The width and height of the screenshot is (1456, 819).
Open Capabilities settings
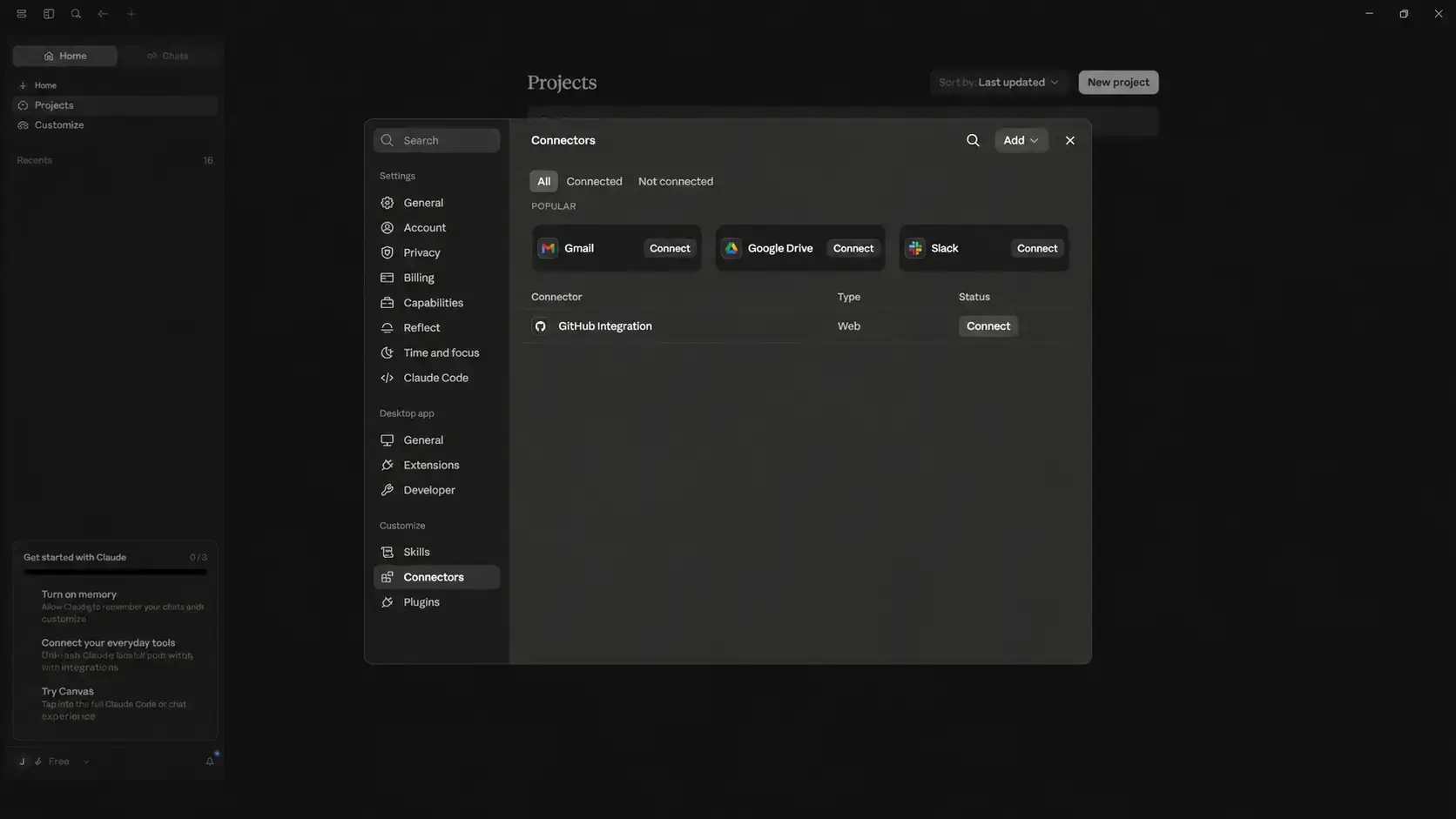[436, 303]
